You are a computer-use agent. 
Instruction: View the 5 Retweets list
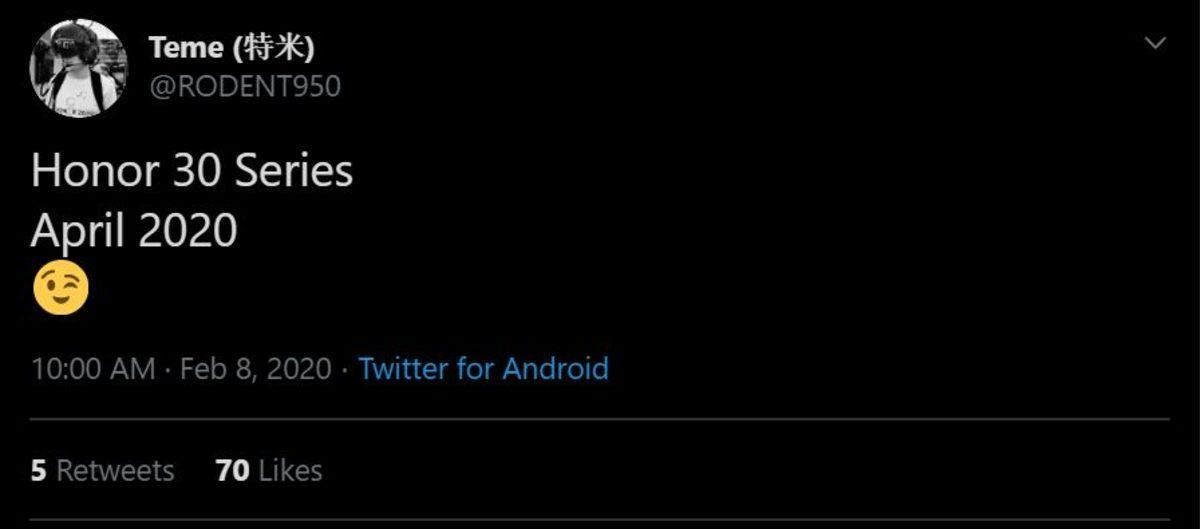102,470
